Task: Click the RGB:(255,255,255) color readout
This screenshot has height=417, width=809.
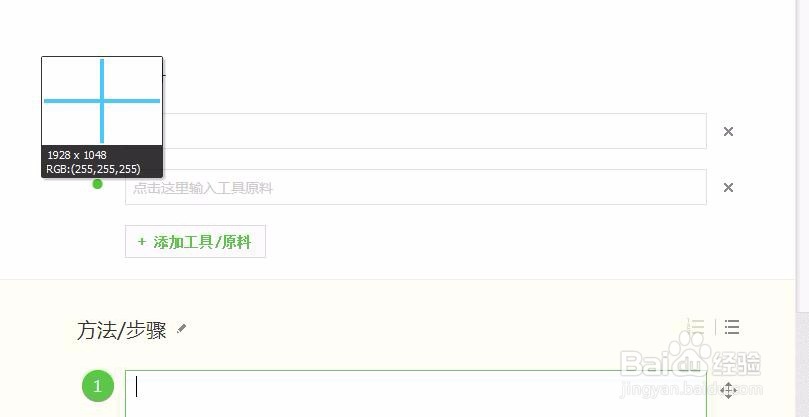Action: pyautogui.click(x=93, y=169)
